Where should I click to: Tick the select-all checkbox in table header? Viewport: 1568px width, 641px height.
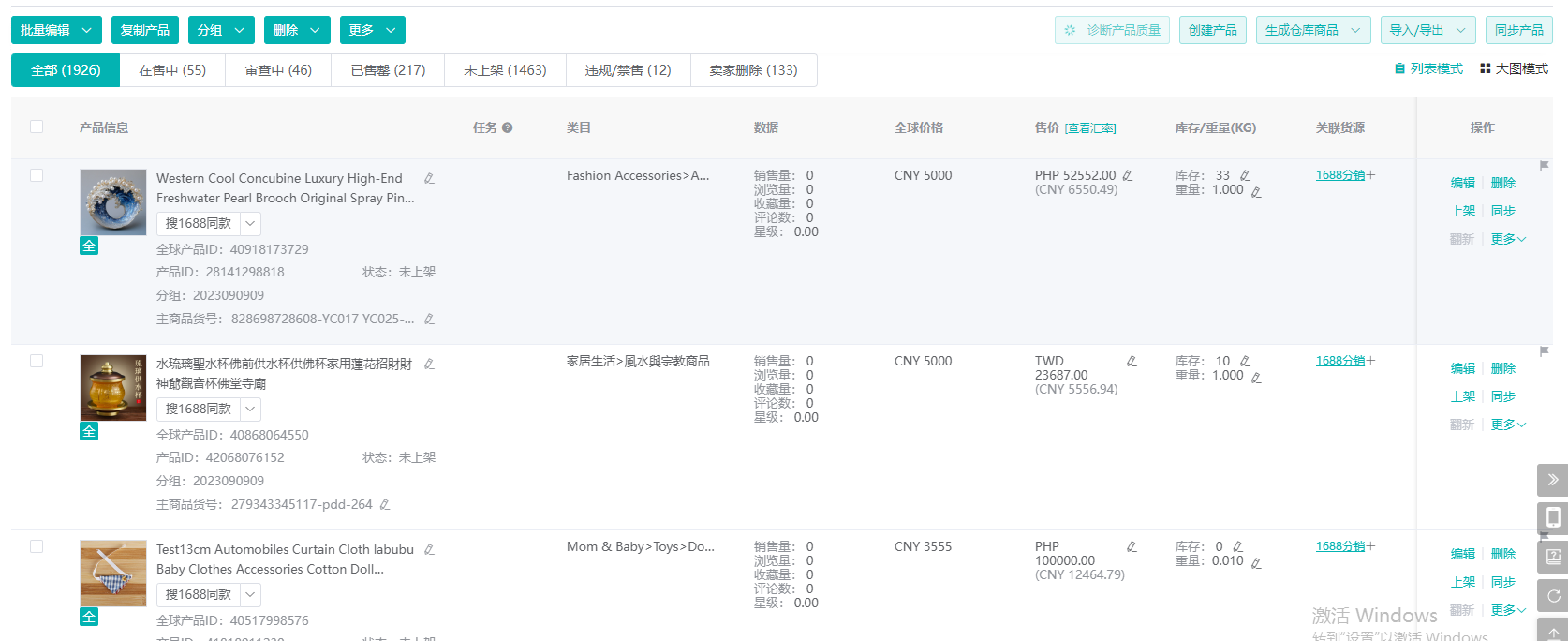pos(37,127)
